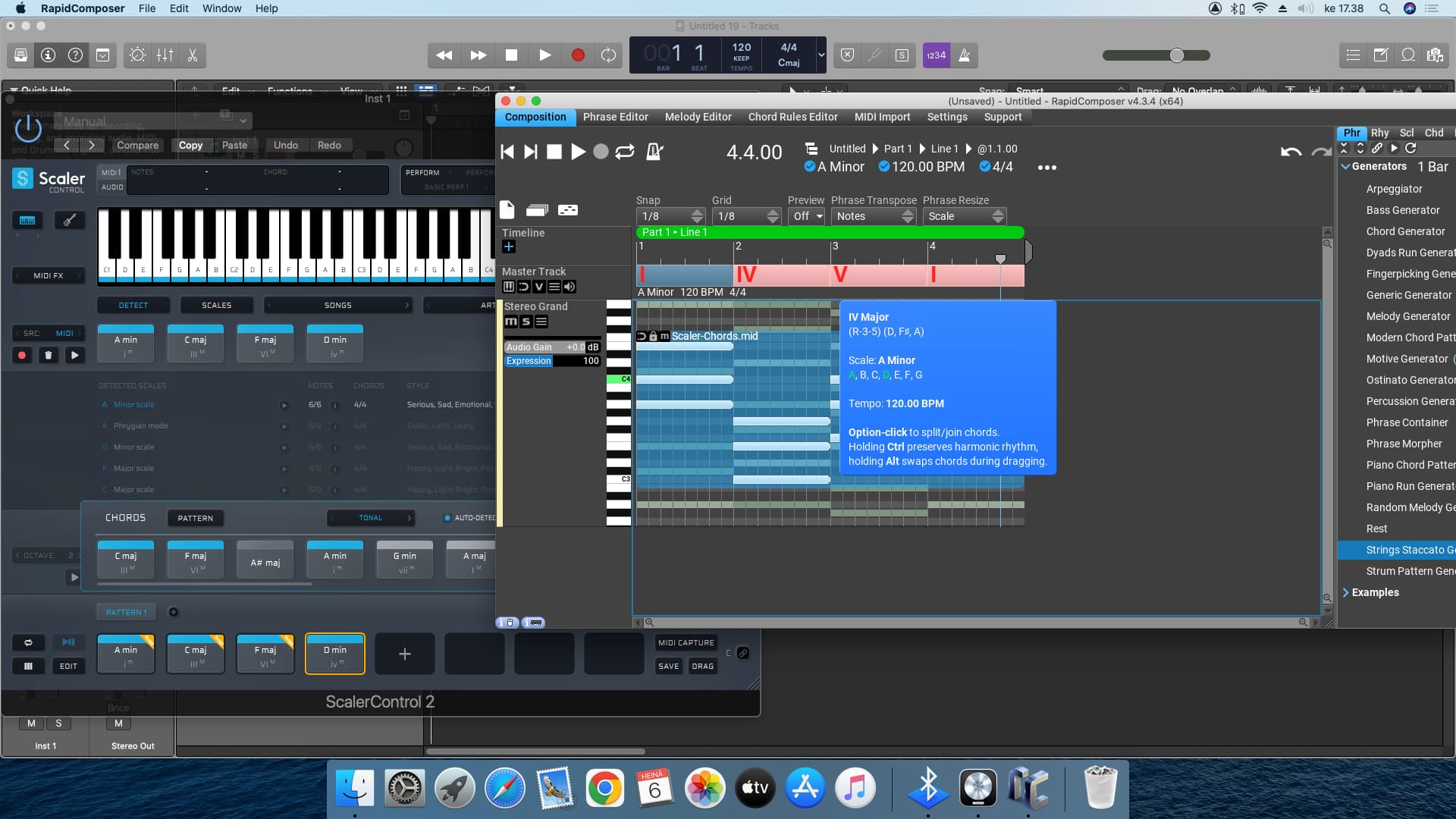Open the Window menu in menu bar
Image resolution: width=1456 pixels, height=819 pixels.
tap(221, 8)
